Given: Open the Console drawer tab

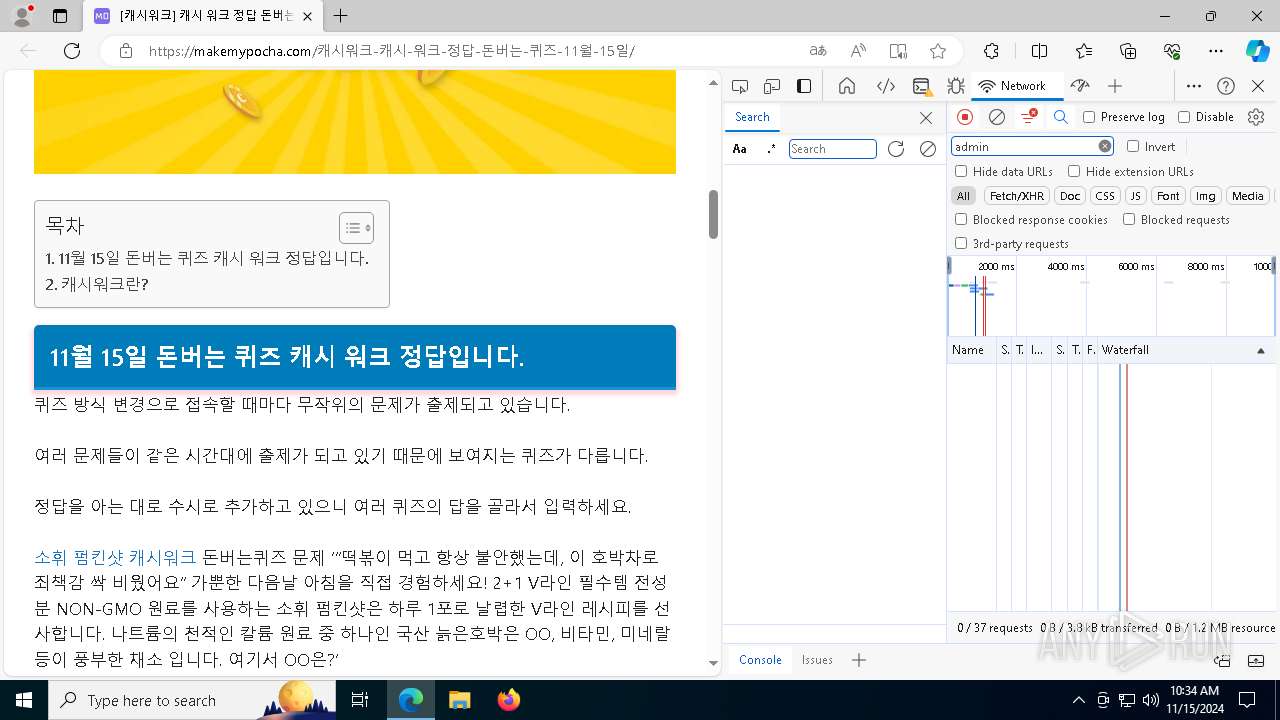Looking at the screenshot, I should click(760, 660).
